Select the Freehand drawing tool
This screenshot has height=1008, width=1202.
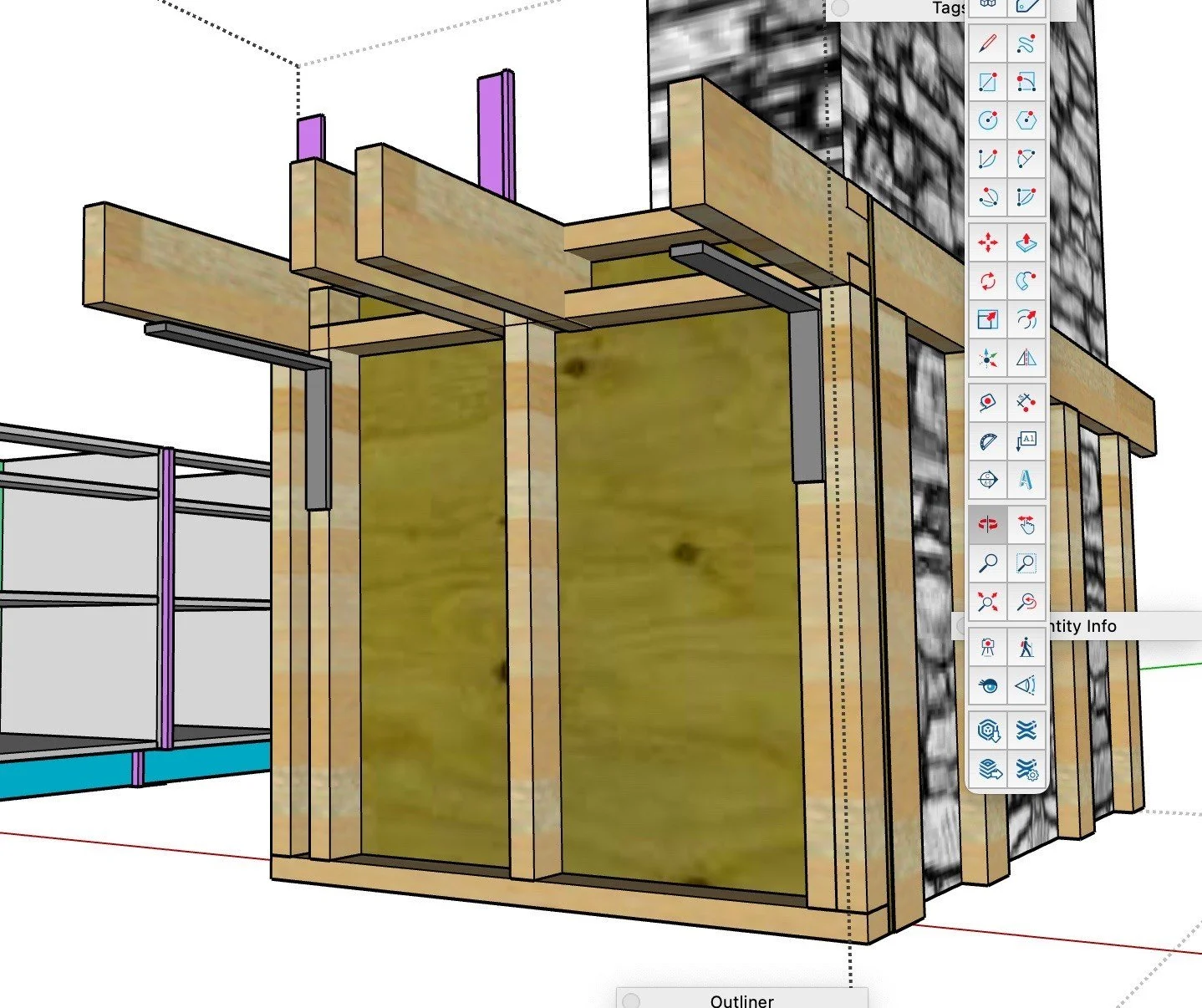(x=1026, y=42)
